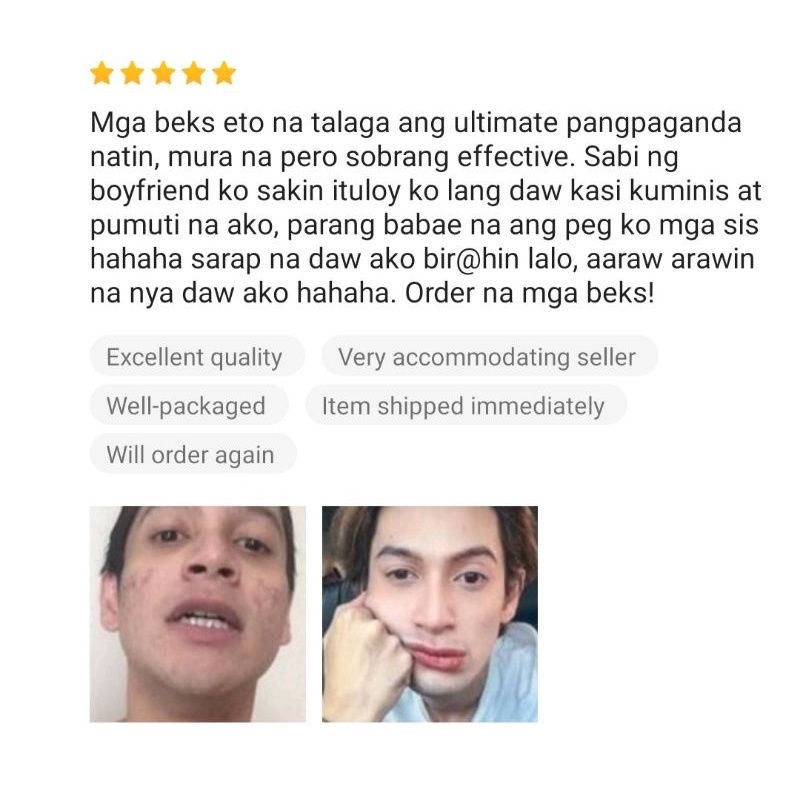This screenshot has height=800, width=800.
Task: Open the right review photo with fist on cheek
Action: pyautogui.click(x=430, y=614)
